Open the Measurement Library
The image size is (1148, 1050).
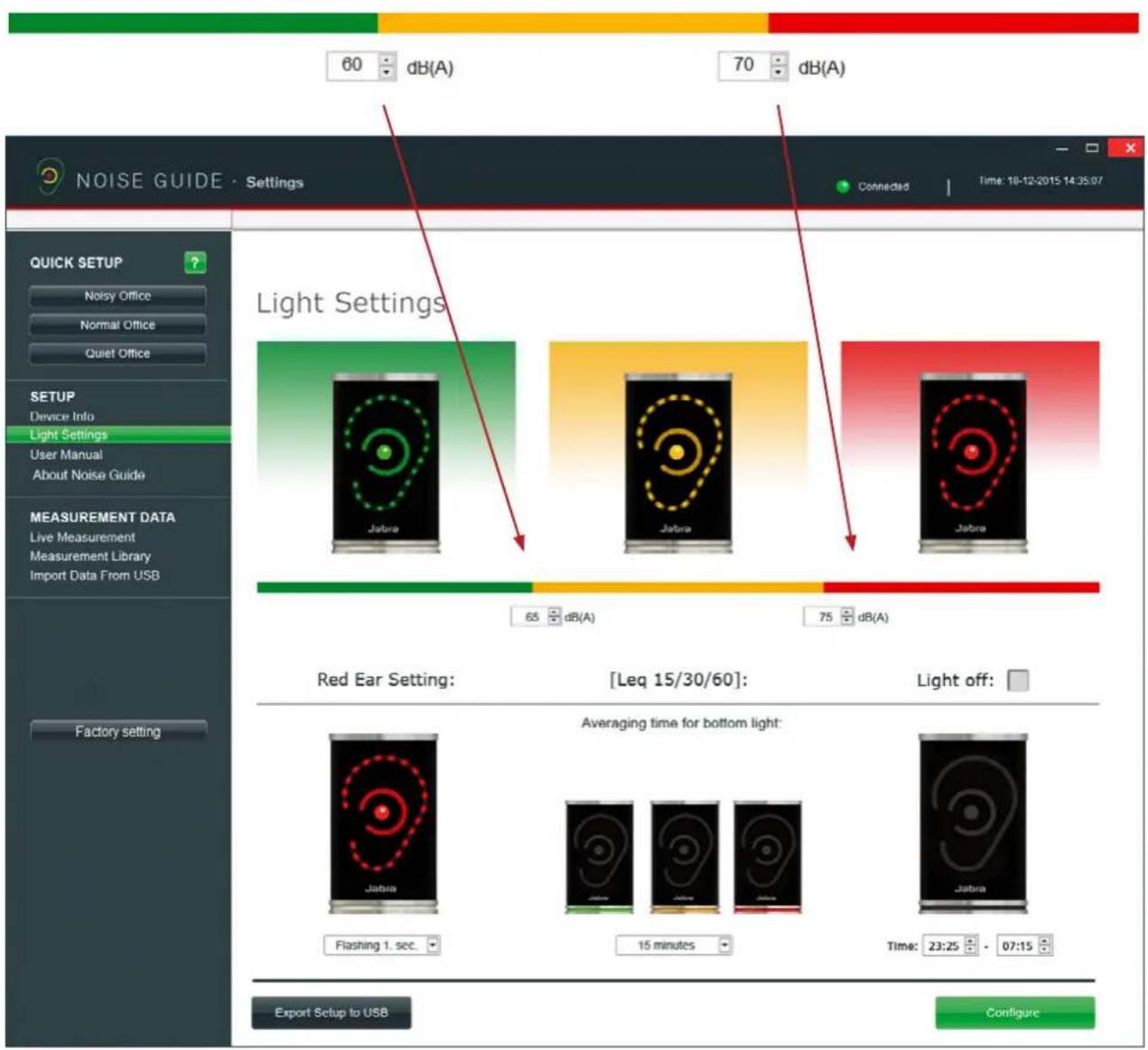click(90, 556)
